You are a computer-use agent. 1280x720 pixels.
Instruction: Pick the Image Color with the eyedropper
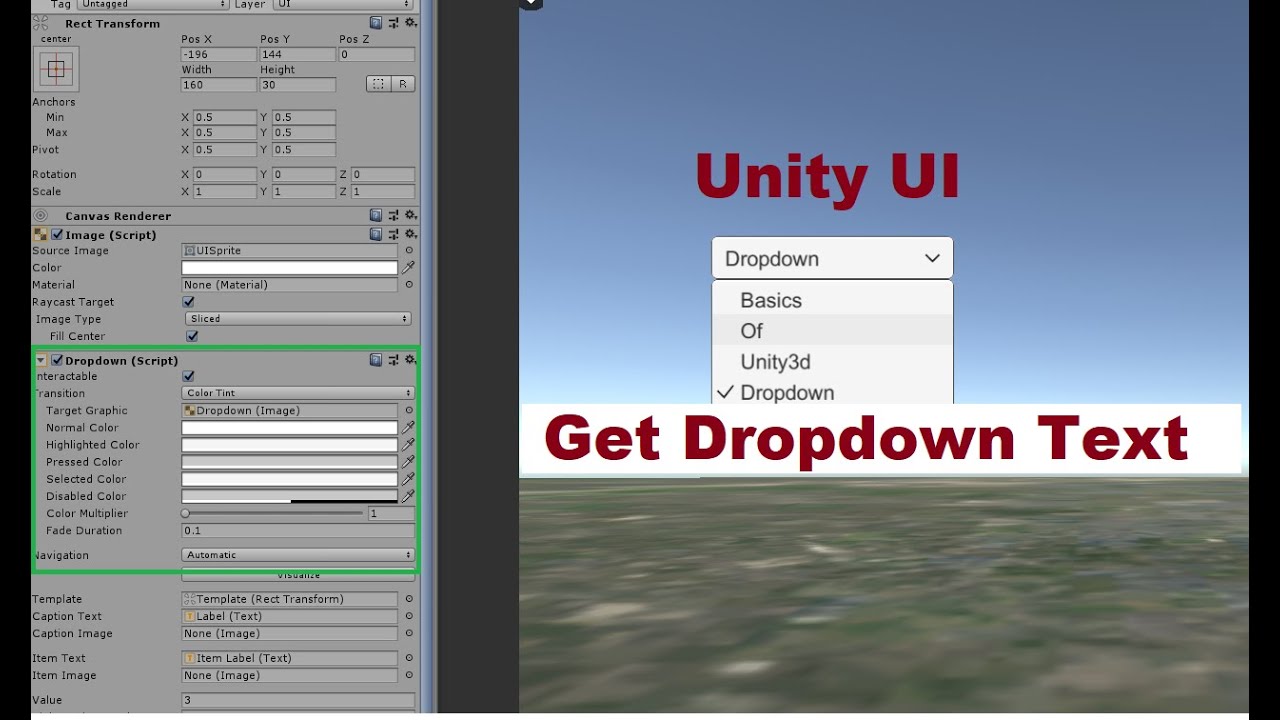coord(408,268)
